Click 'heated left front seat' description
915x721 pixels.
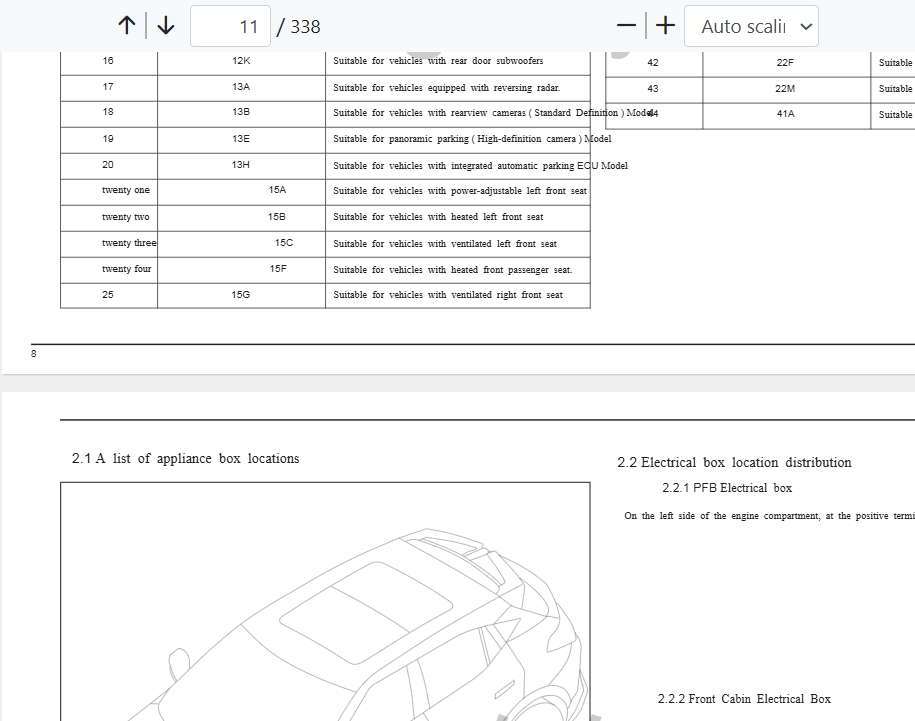438,217
